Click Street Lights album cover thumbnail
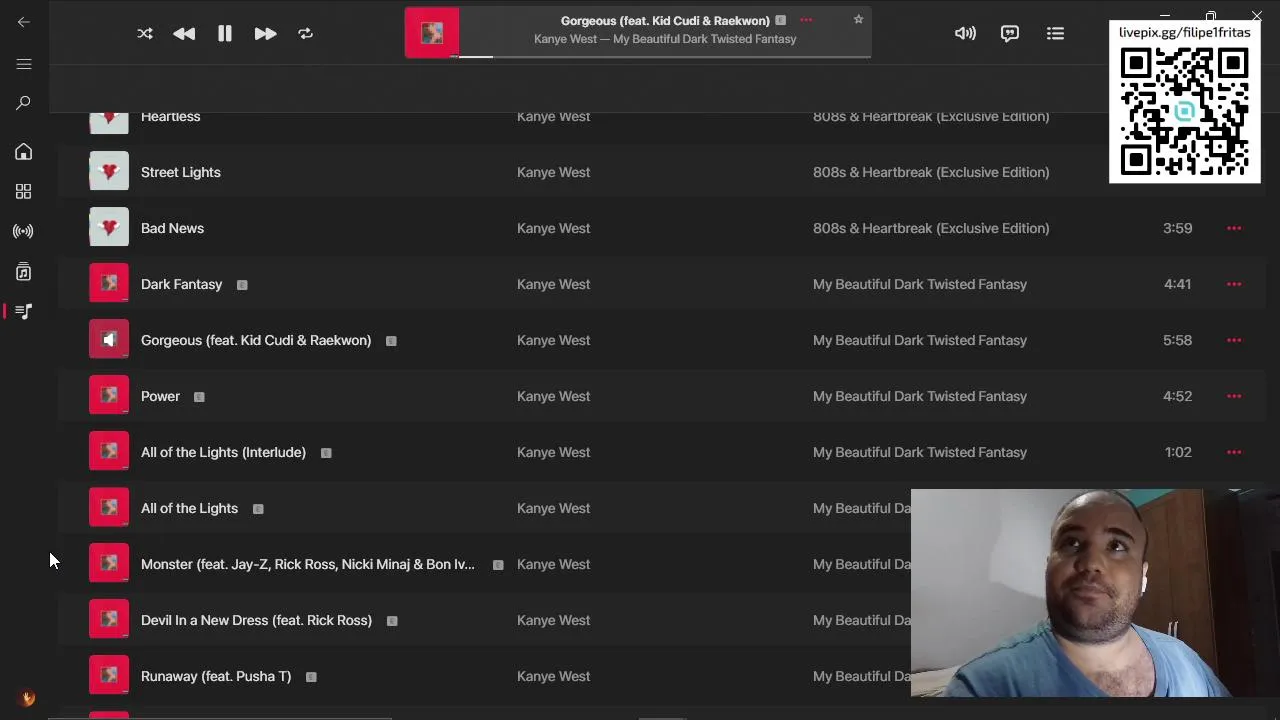This screenshot has height=720, width=1280. pyautogui.click(x=109, y=171)
